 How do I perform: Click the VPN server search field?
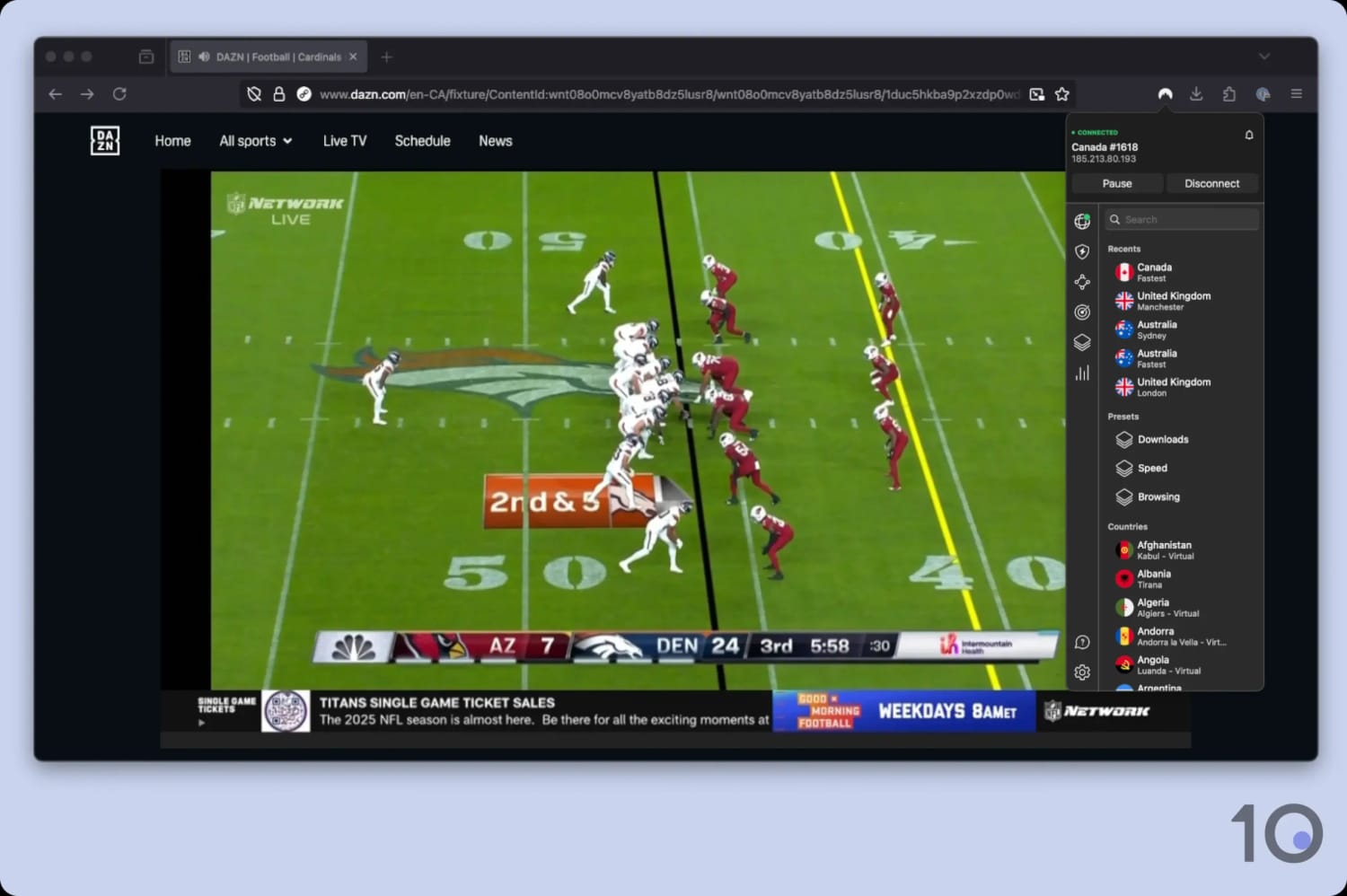tap(1182, 219)
